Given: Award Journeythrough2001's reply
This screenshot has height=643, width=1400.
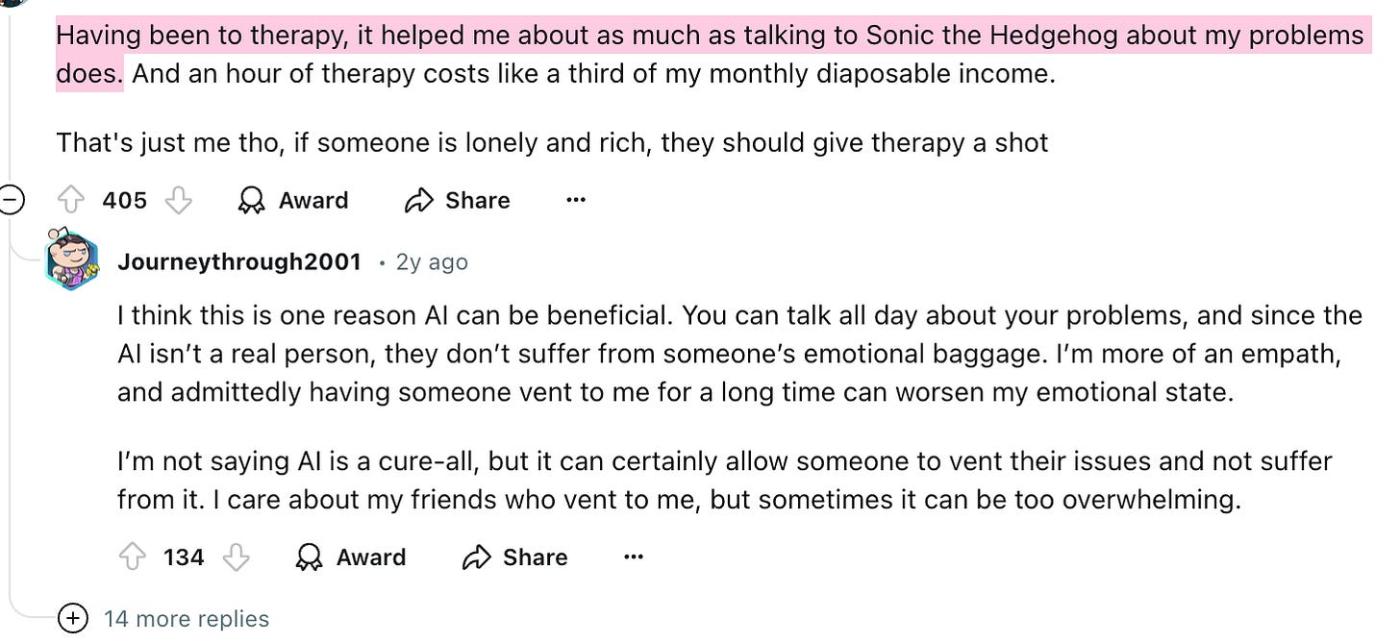Looking at the screenshot, I should (351, 558).
